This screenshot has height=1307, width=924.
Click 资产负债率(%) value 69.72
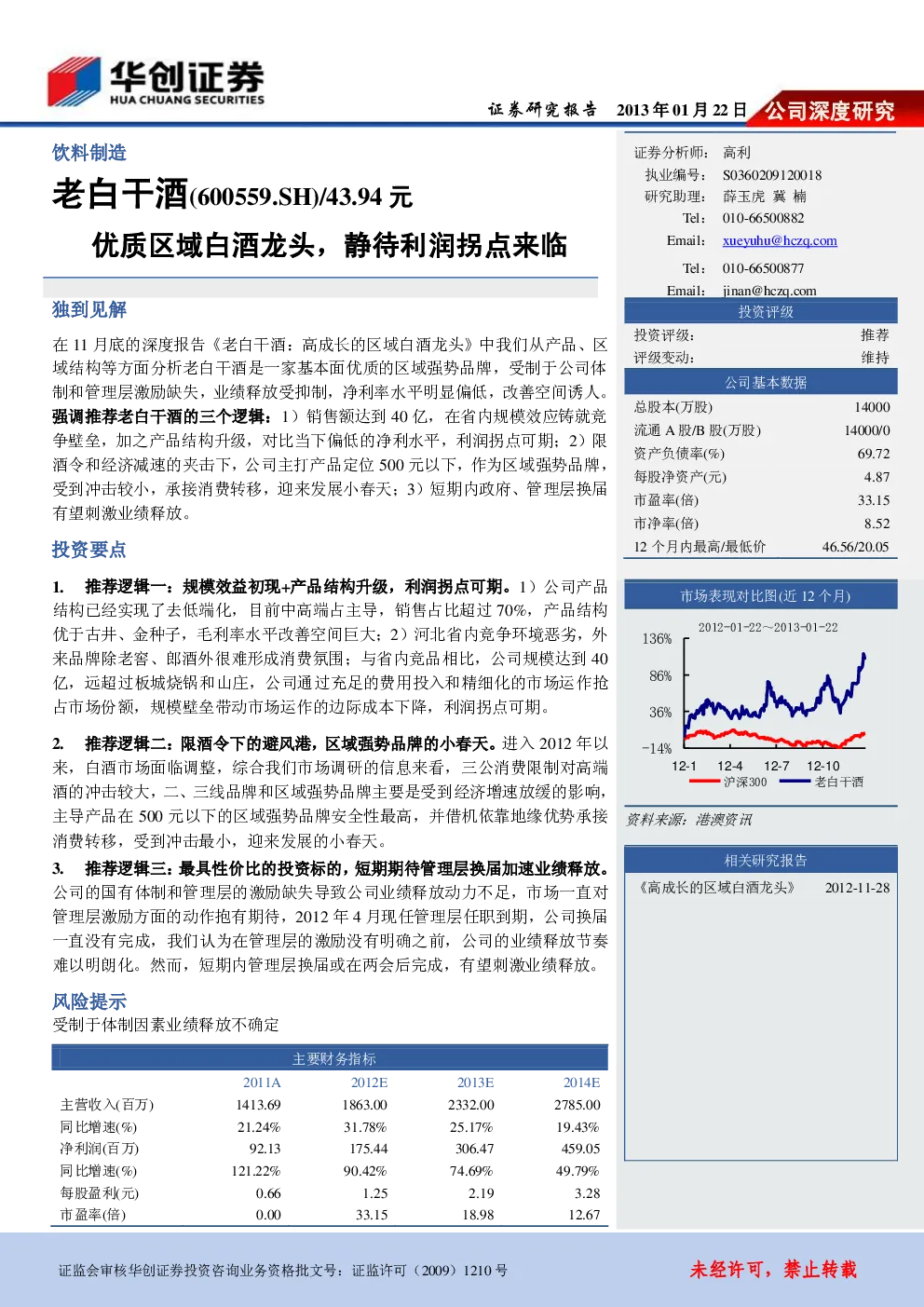[874, 454]
